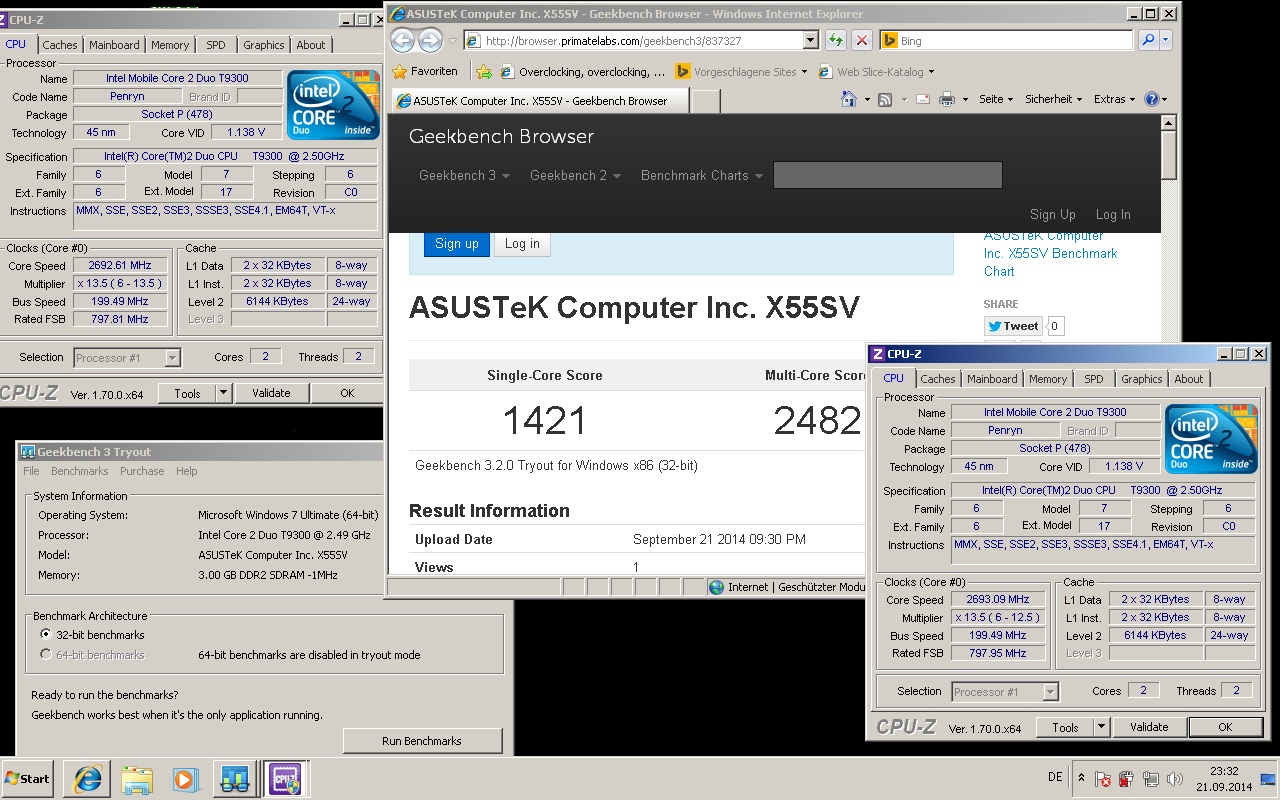This screenshot has height=800, width=1280.
Task: Open Geekbench Benchmarks menu
Action: pos(80,471)
